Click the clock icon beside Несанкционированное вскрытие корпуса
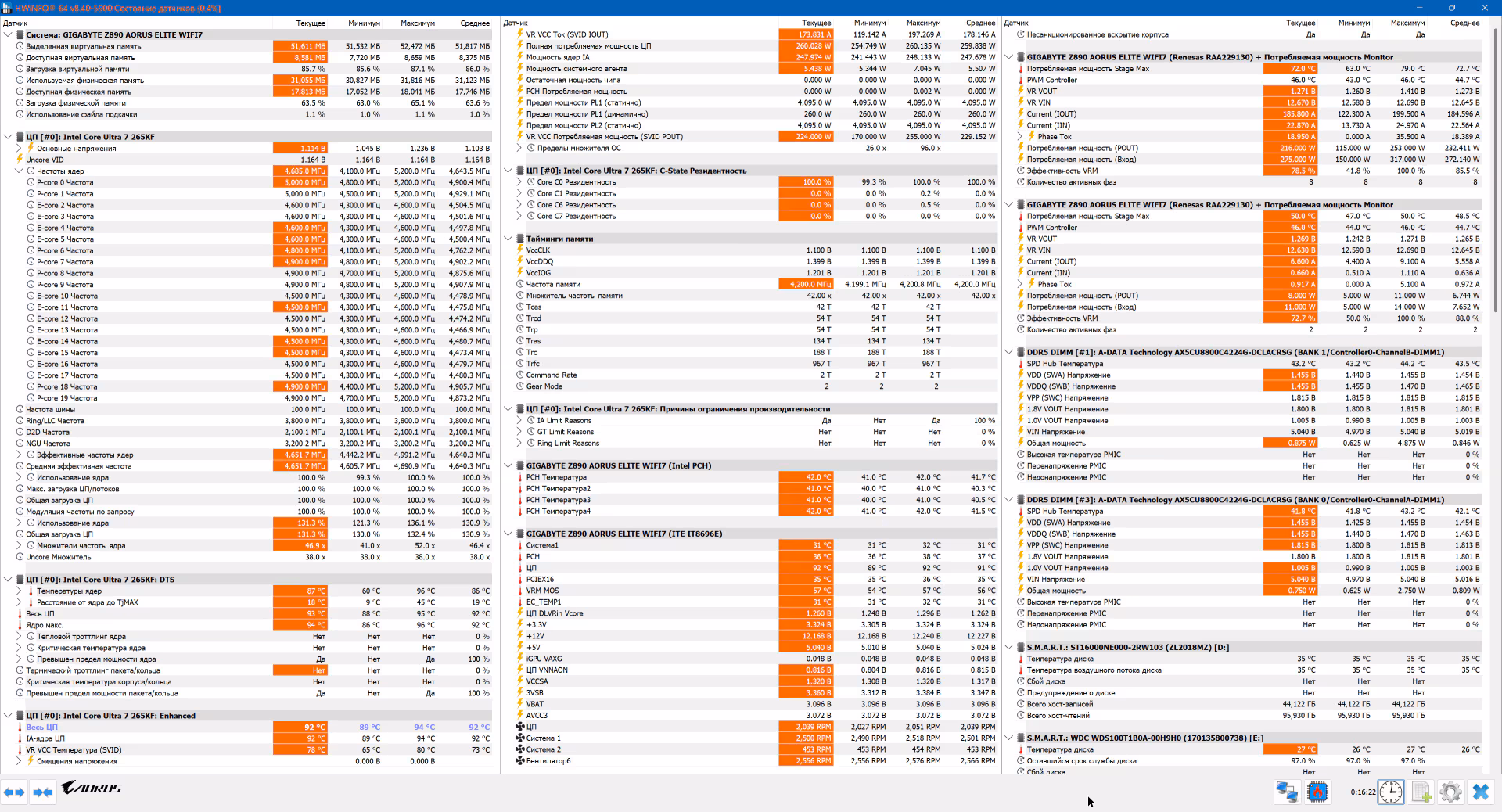1502x812 pixels. coord(1021,34)
